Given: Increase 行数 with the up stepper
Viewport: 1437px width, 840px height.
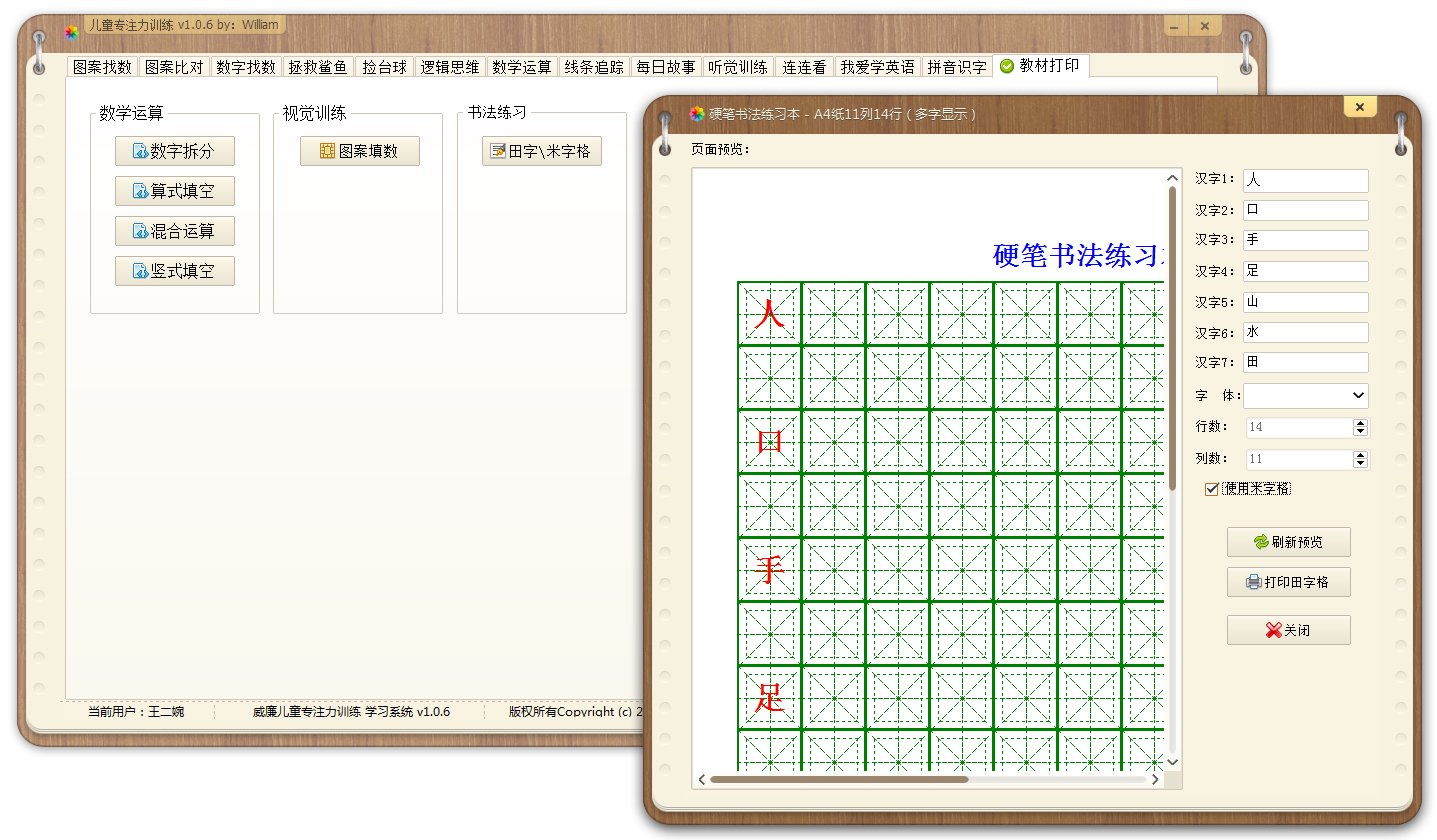Looking at the screenshot, I should pyautogui.click(x=1361, y=422).
